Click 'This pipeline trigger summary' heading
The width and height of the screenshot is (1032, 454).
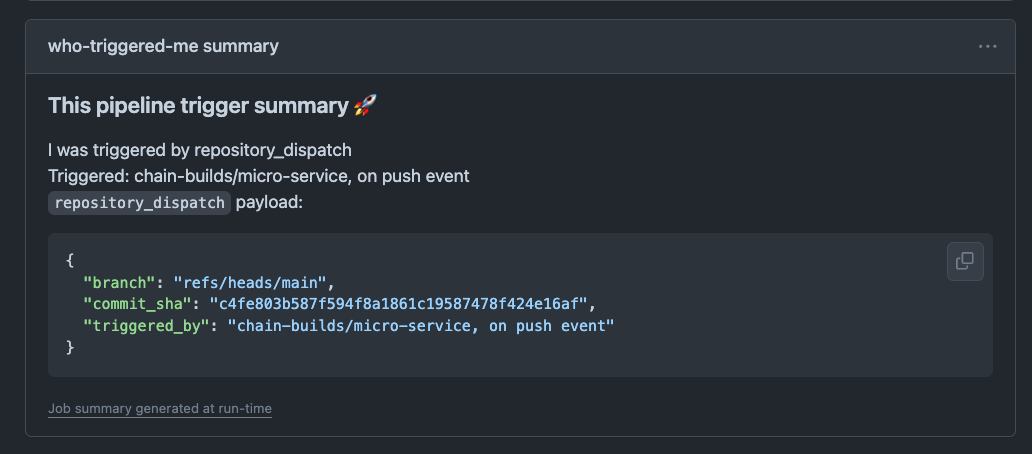[x=199, y=105]
